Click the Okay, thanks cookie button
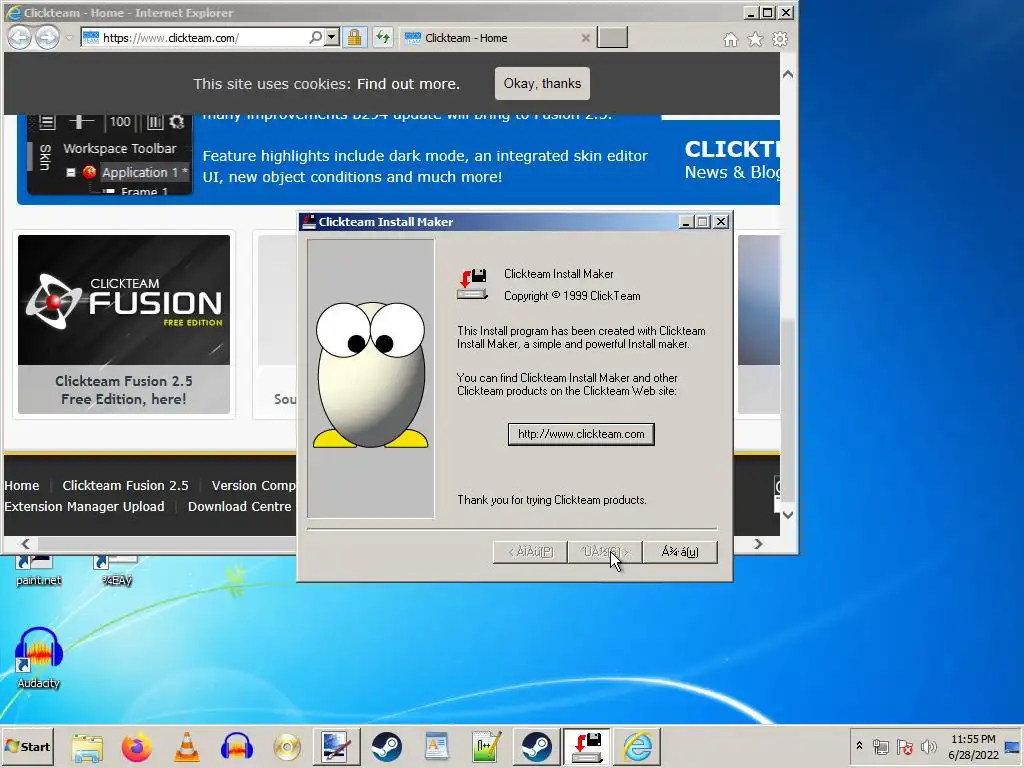This screenshot has height=768, width=1024. pyautogui.click(x=542, y=84)
